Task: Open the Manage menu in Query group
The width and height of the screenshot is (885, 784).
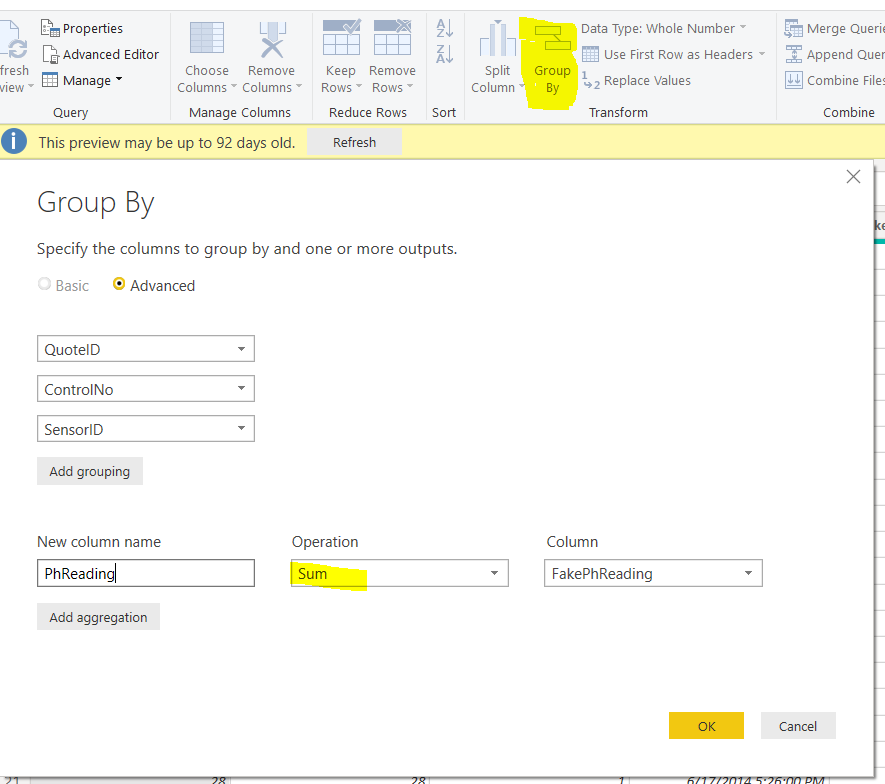Action: click(x=86, y=80)
